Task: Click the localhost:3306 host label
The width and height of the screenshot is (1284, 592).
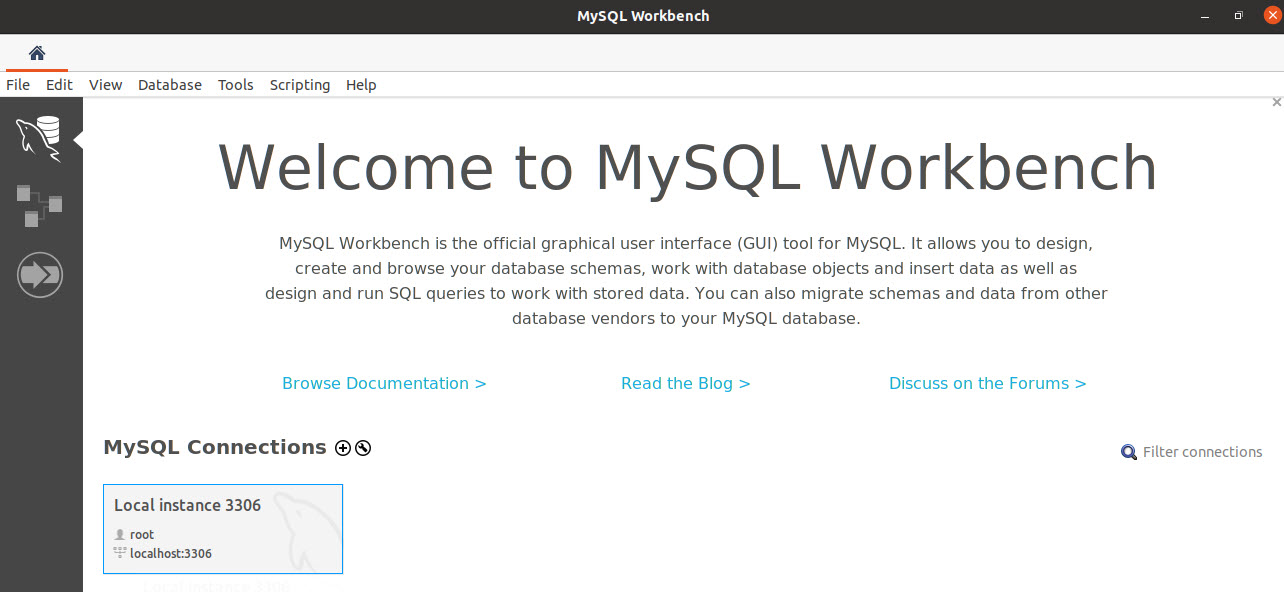Action: pos(171,553)
